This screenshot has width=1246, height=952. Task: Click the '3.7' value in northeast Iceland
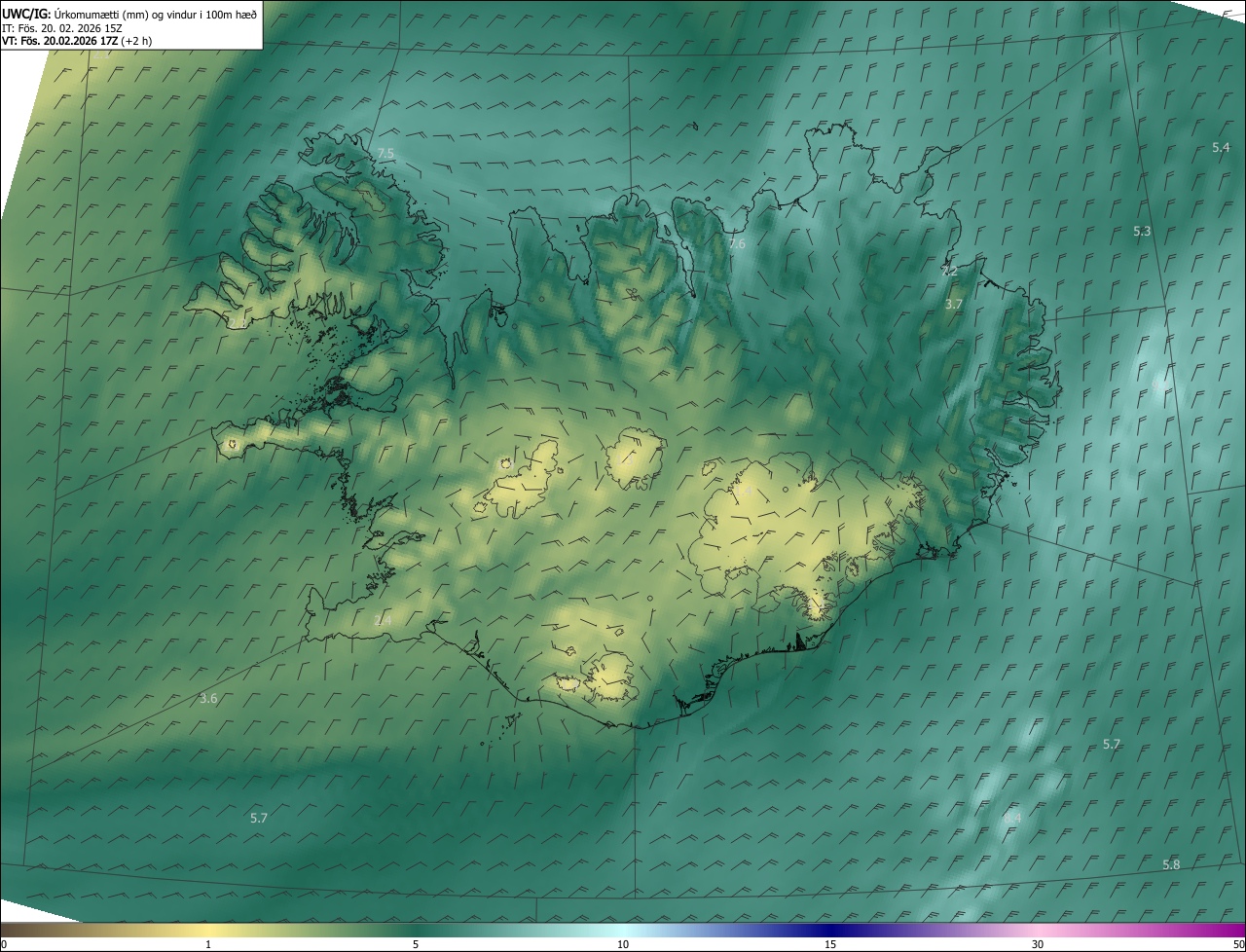pos(954,304)
